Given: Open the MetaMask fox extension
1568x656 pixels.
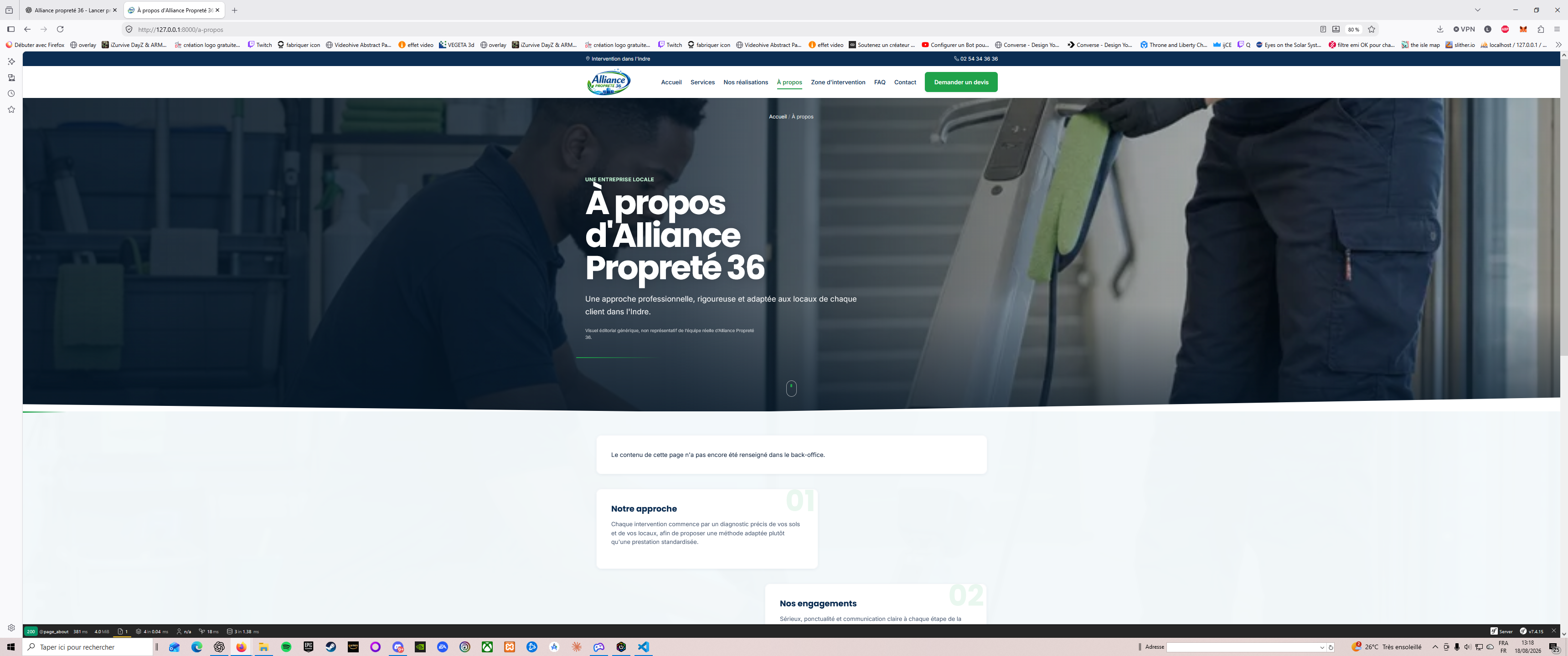Looking at the screenshot, I should pos(1523,29).
